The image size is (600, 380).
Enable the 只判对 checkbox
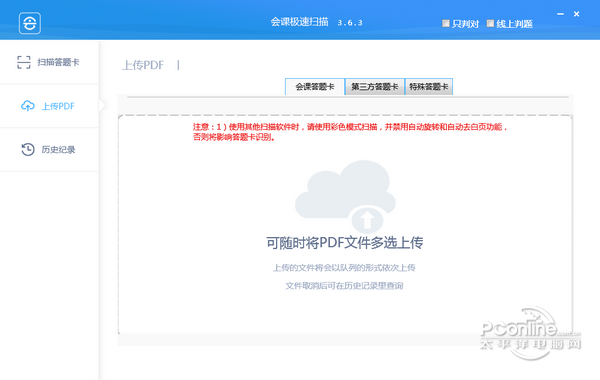[446, 23]
